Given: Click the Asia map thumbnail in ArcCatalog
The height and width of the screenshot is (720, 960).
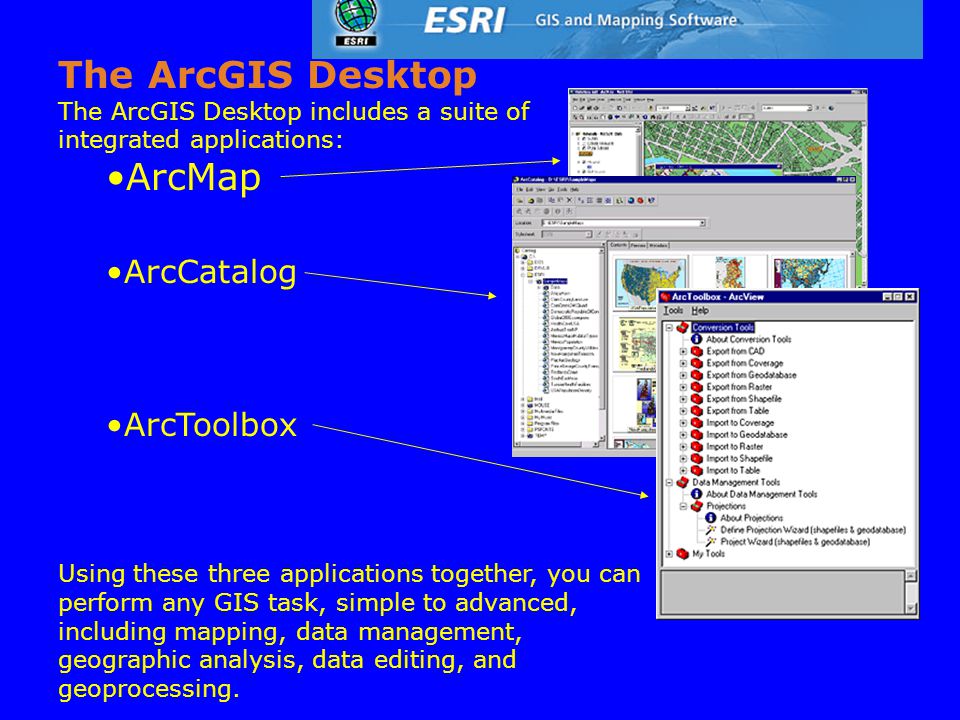Looking at the screenshot, I should [808, 273].
